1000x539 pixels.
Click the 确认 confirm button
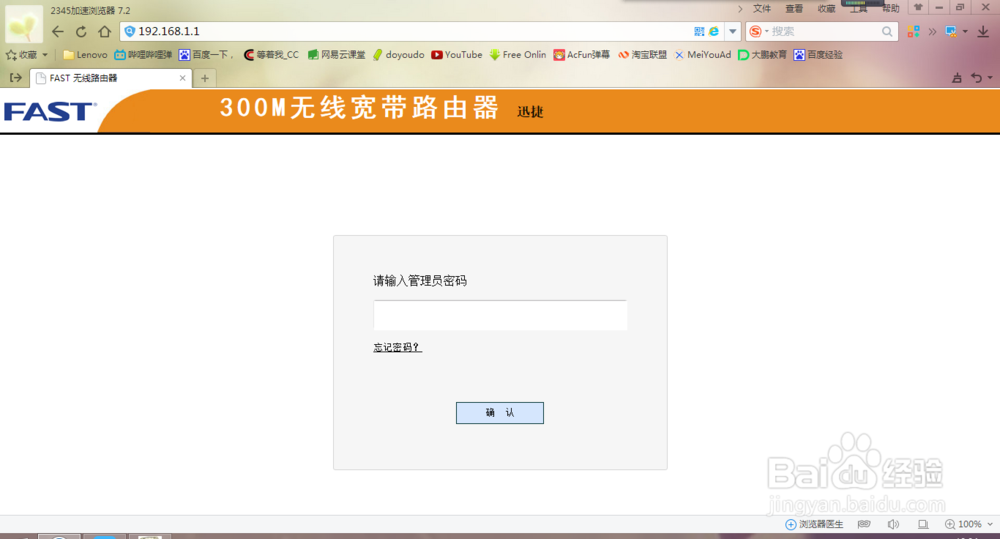pos(500,413)
